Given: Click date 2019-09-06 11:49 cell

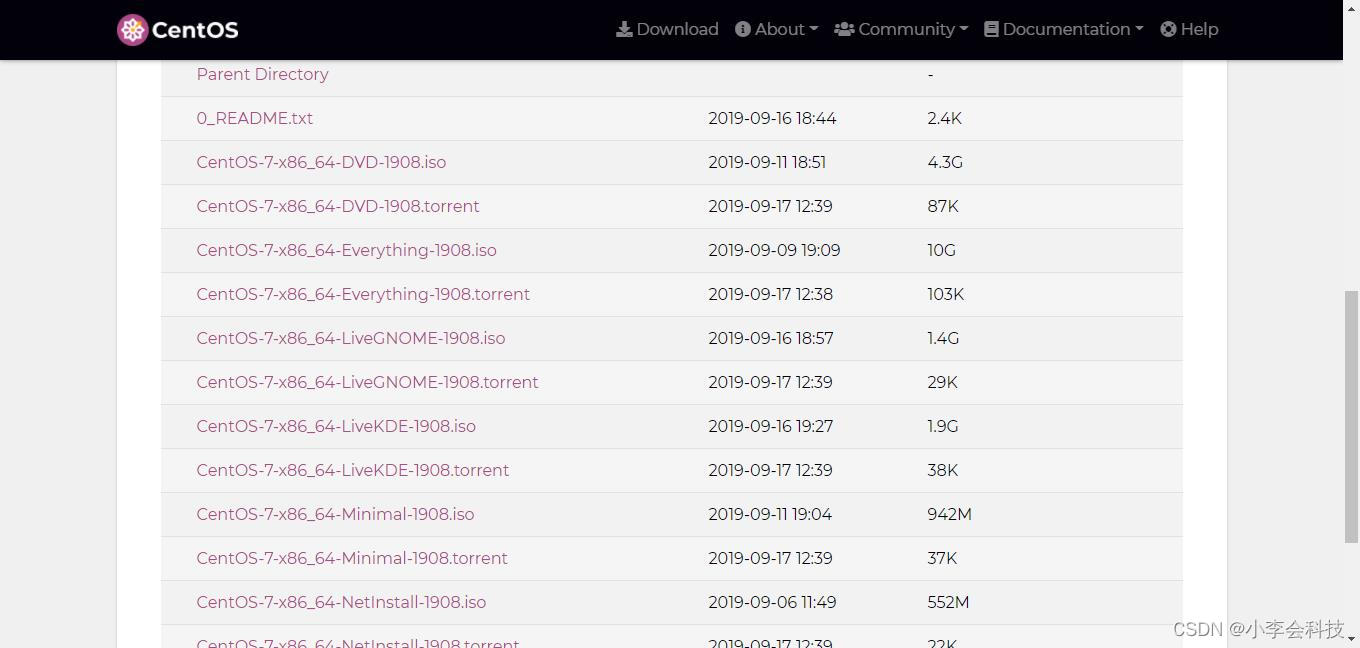Looking at the screenshot, I should click(772, 602).
